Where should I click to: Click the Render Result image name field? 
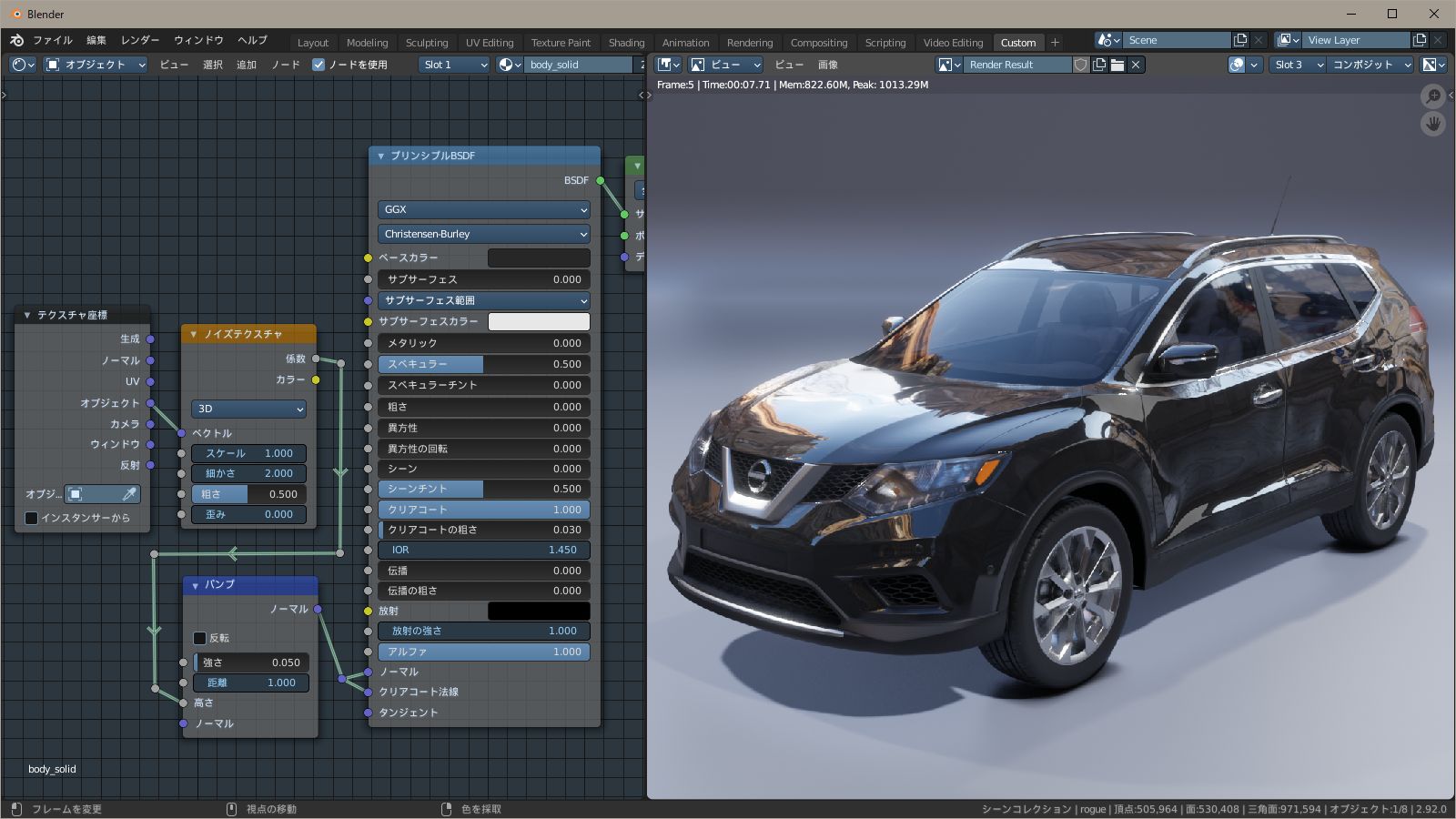[1017, 65]
